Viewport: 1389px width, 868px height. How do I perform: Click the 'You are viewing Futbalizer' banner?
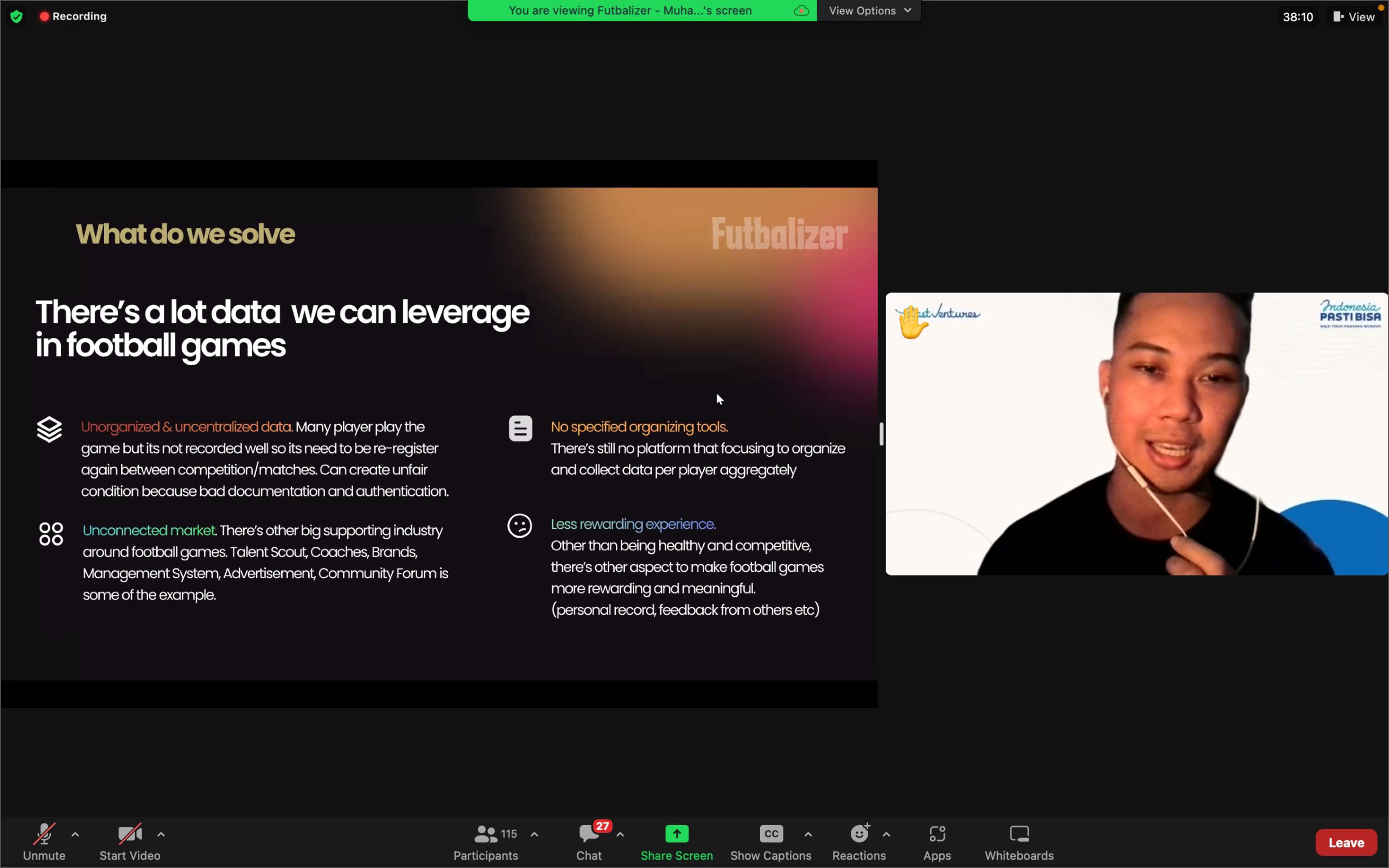click(x=630, y=10)
